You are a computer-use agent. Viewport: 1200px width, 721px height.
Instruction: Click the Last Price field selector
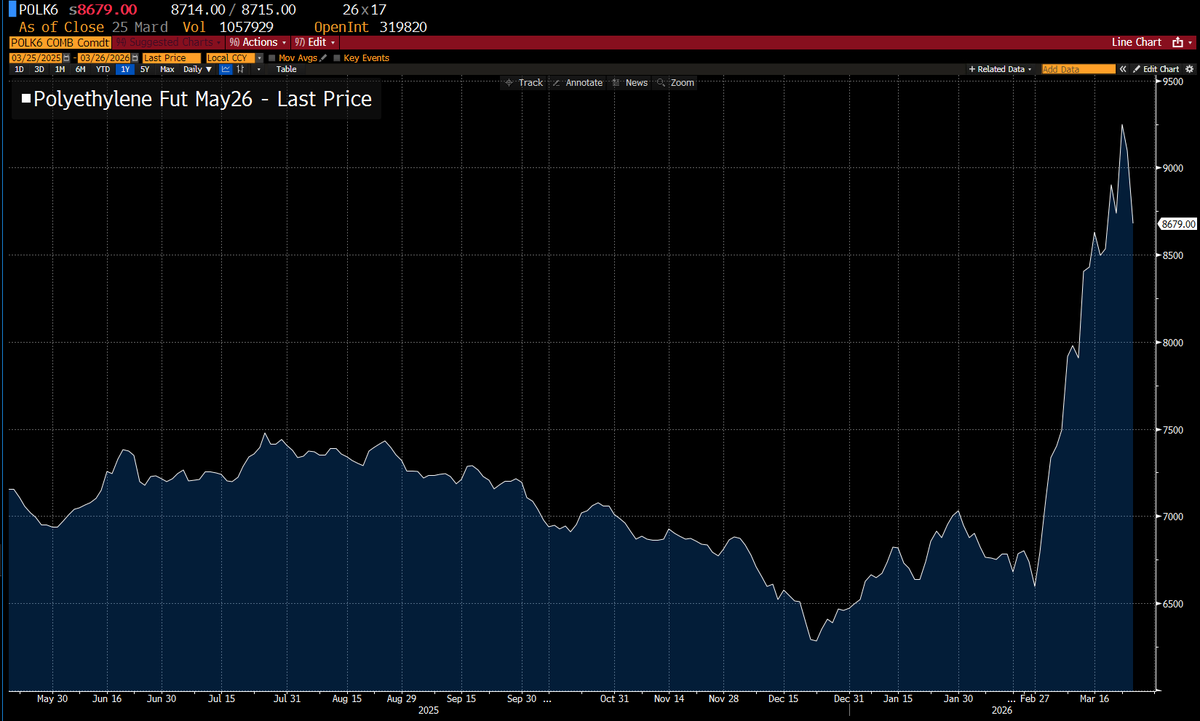[171, 58]
